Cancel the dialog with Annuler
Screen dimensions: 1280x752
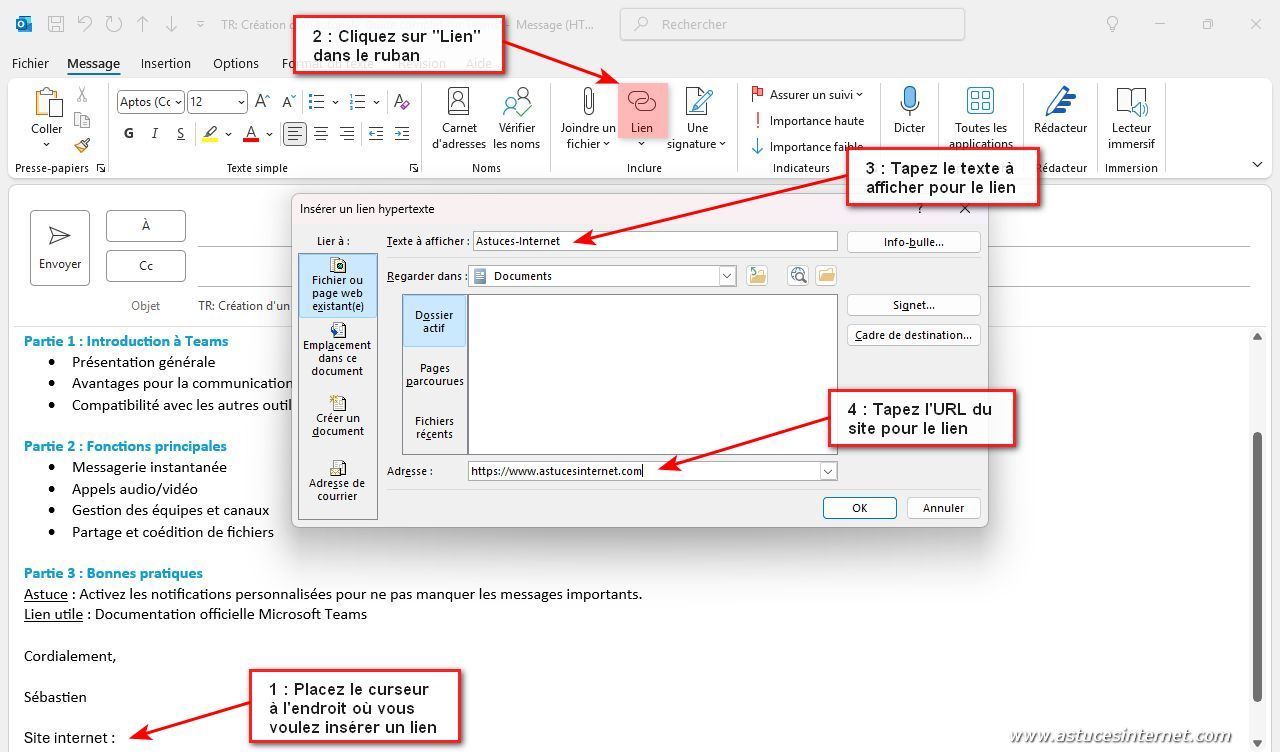943,508
